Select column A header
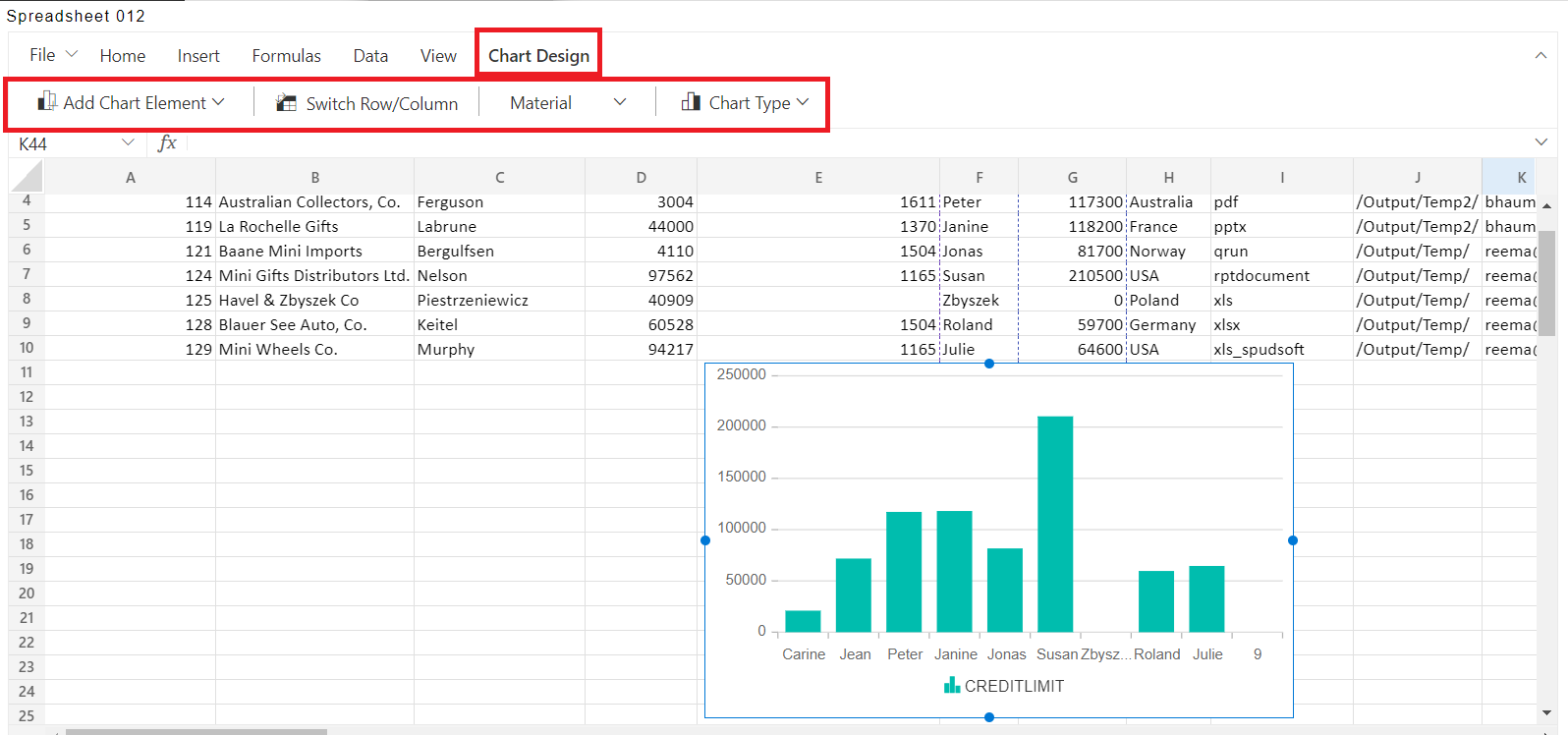 click(x=131, y=177)
